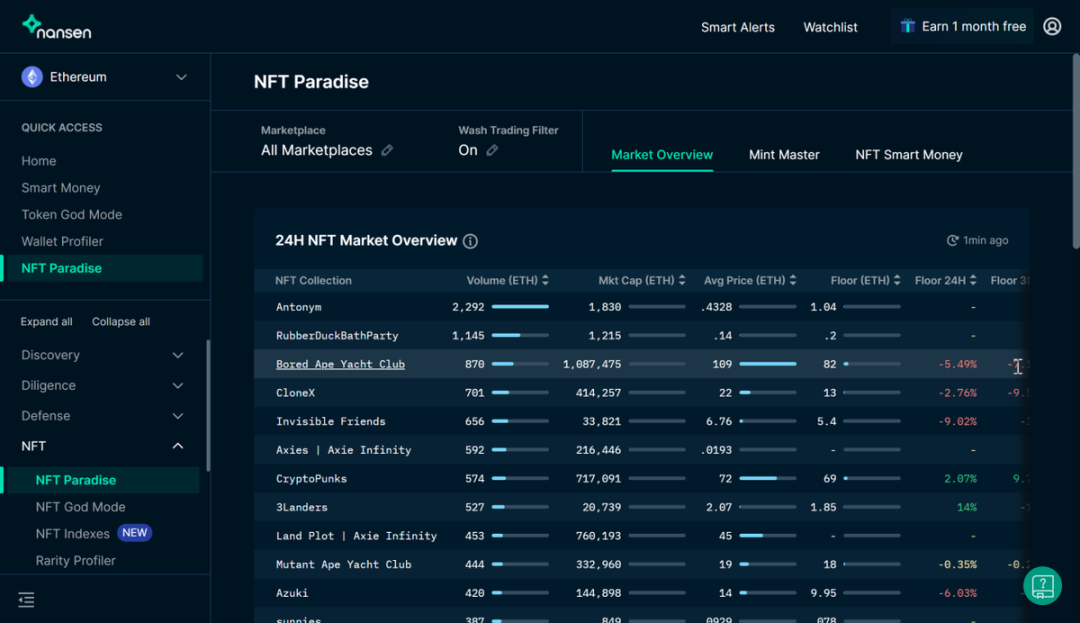Expand the Discovery section
Viewport: 1080px width, 623px height.
178,355
